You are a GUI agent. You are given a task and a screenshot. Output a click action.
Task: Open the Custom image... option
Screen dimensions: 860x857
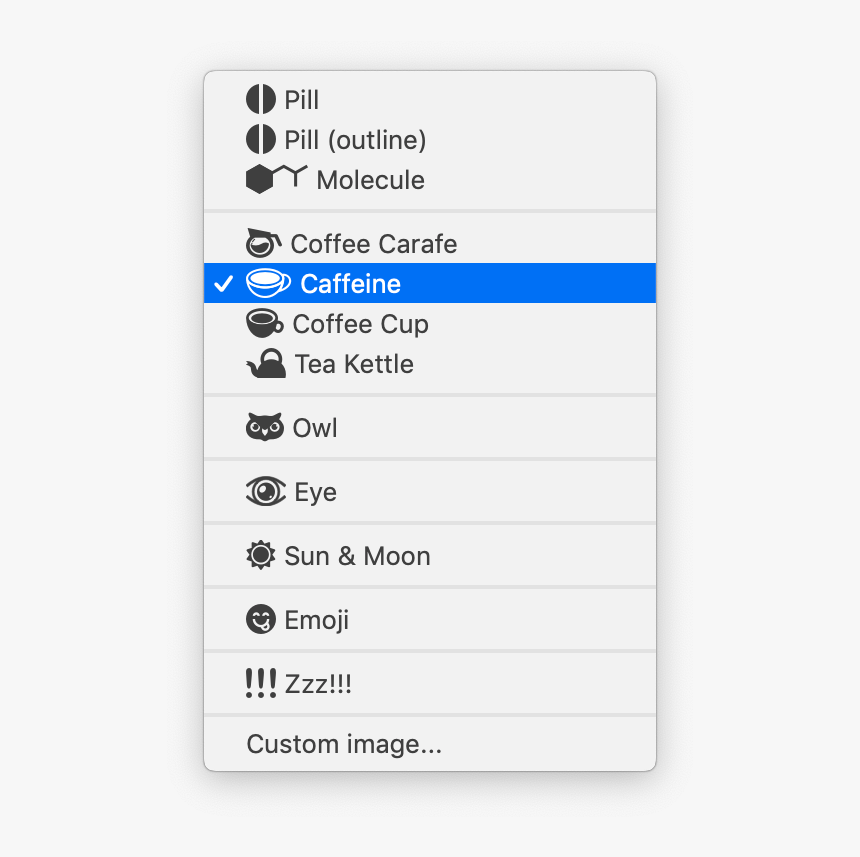[344, 744]
